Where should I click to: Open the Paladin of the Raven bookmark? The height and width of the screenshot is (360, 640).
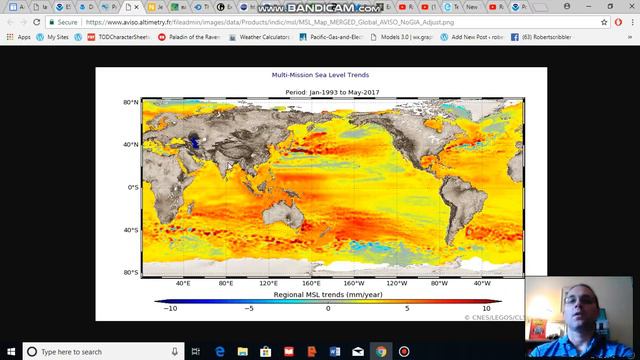pyautogui.click(x=189, y=37)
